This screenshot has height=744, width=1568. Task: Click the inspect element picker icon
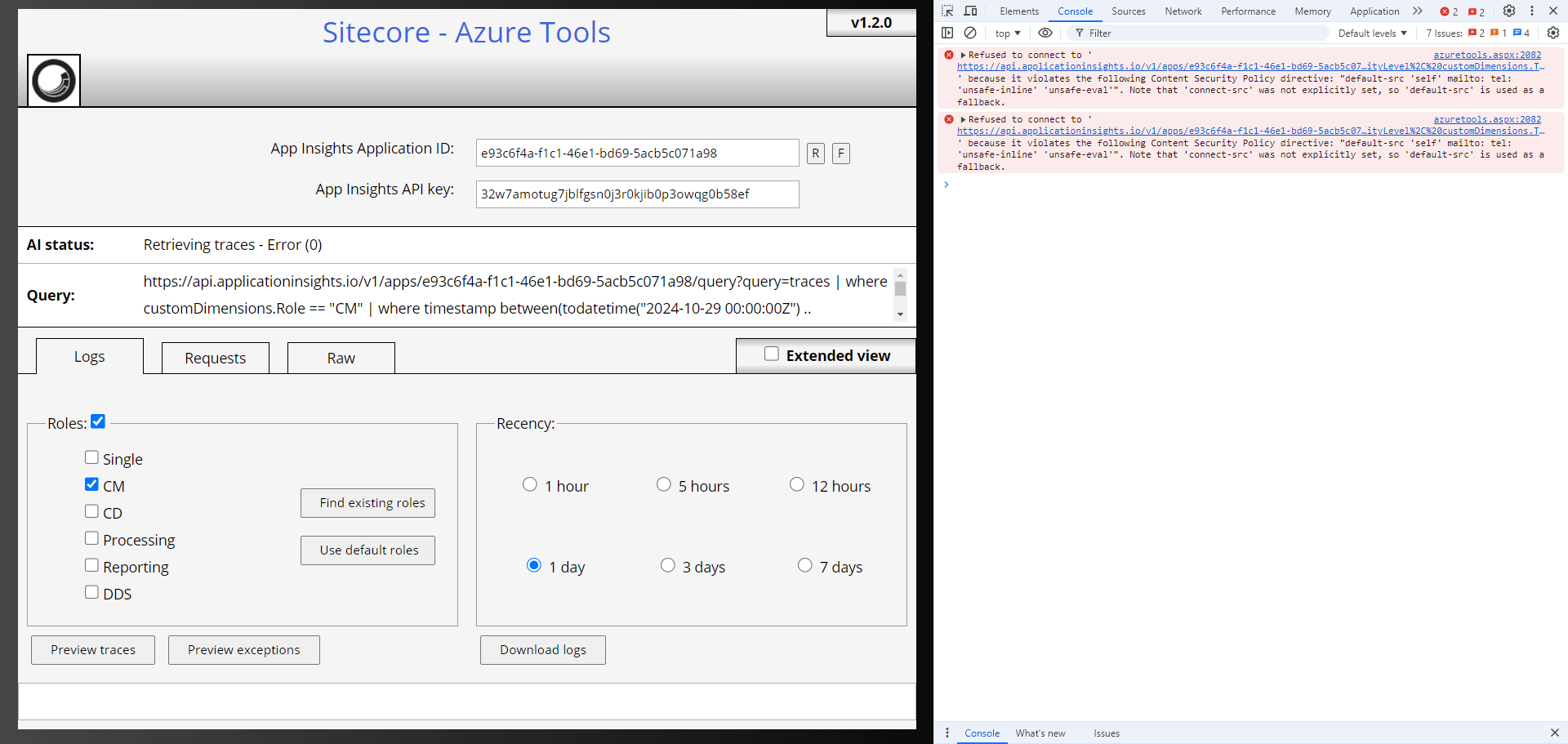947,11
